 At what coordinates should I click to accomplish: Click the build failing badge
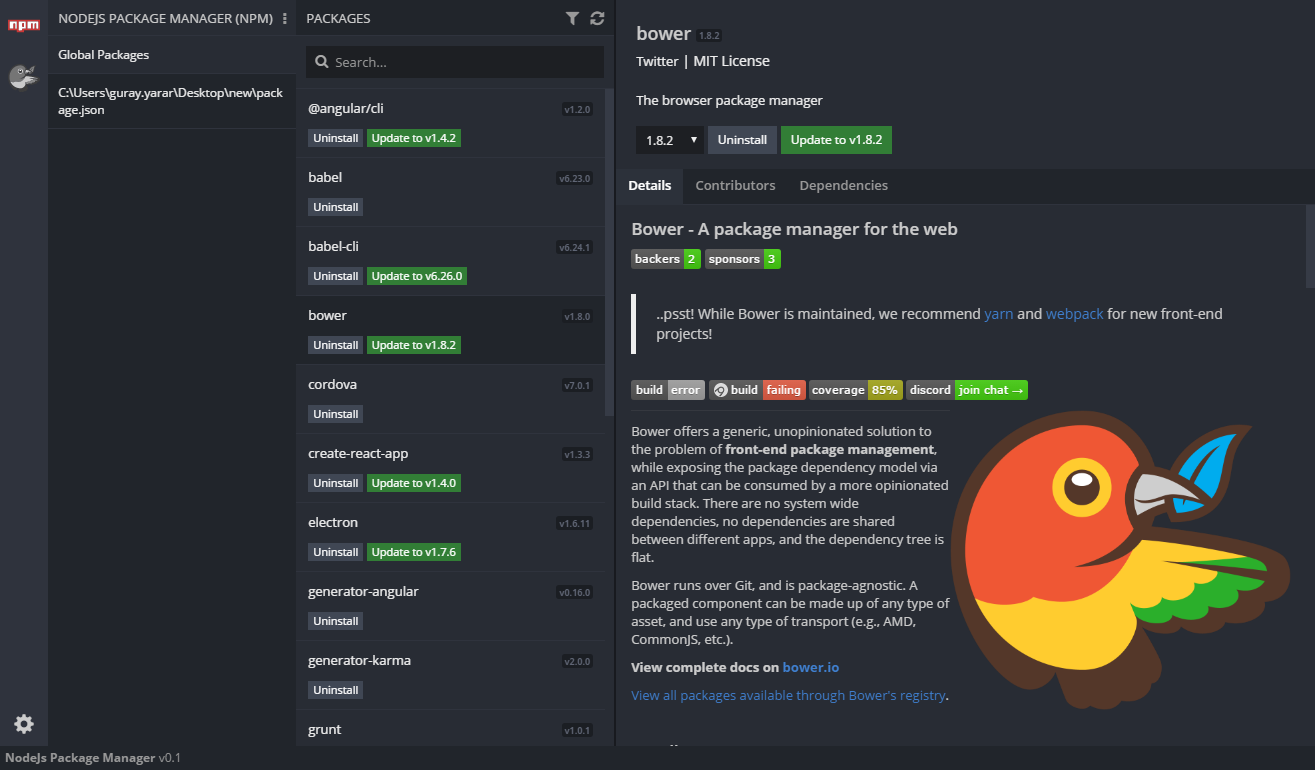point(757,390)
